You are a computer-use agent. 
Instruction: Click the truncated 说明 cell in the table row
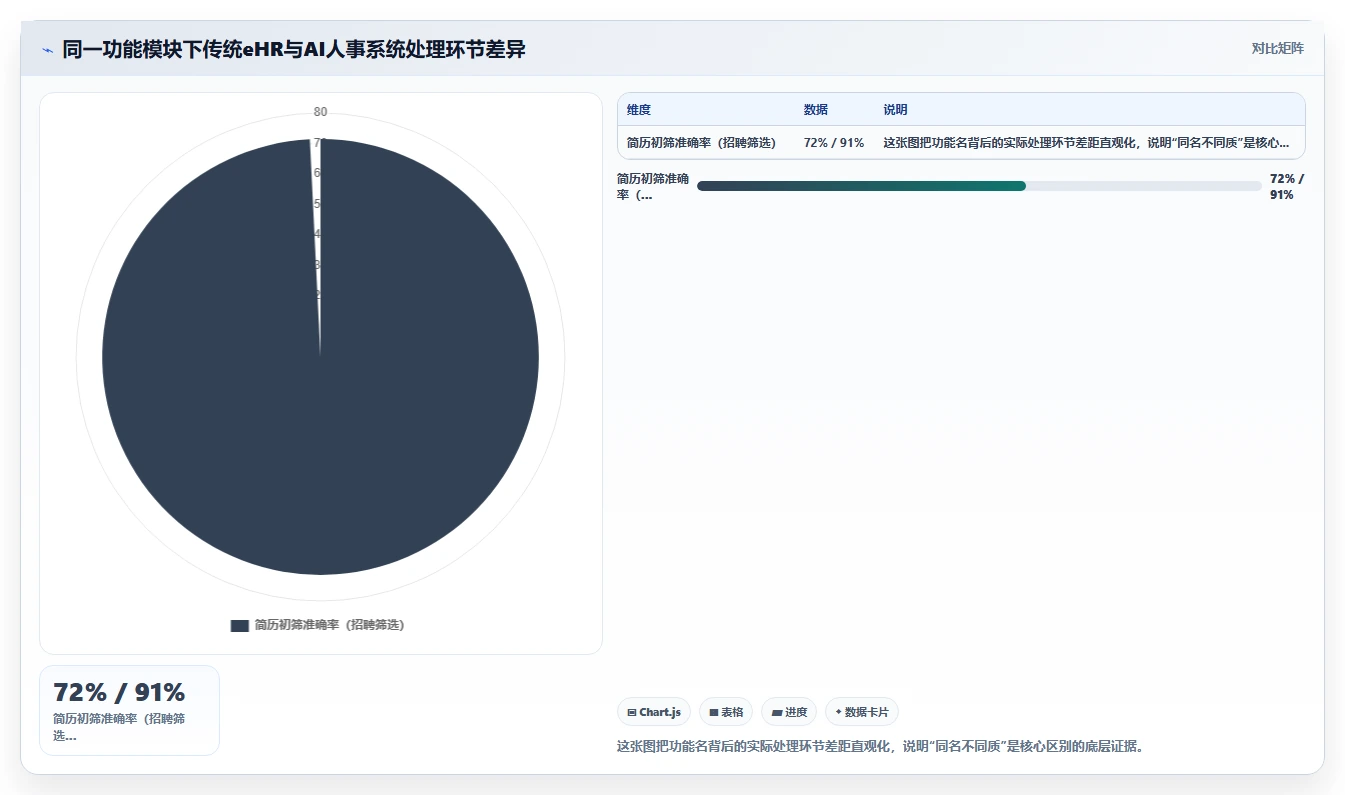pos(1086,143)
